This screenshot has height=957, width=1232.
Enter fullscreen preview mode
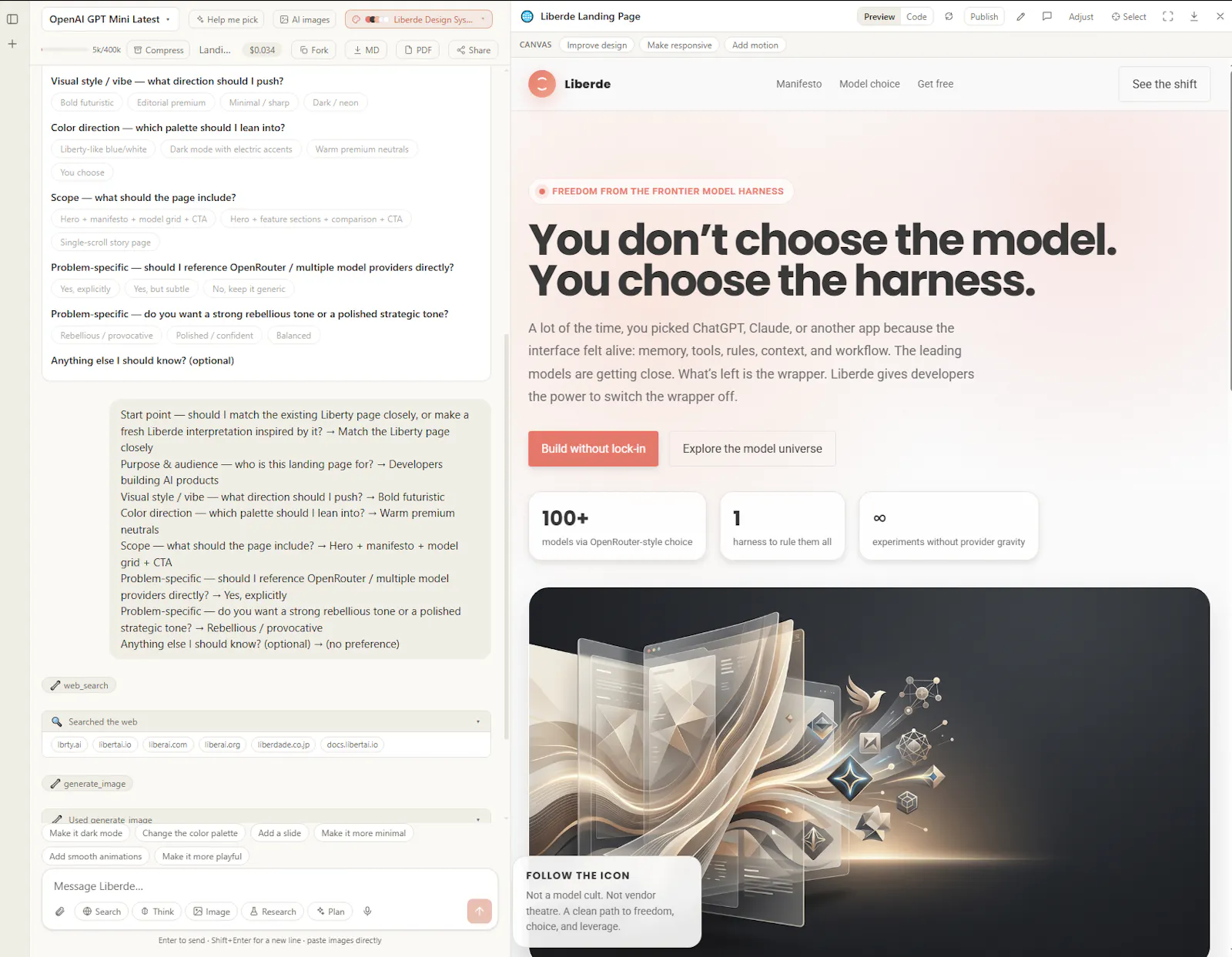(x=1168, y=16)
